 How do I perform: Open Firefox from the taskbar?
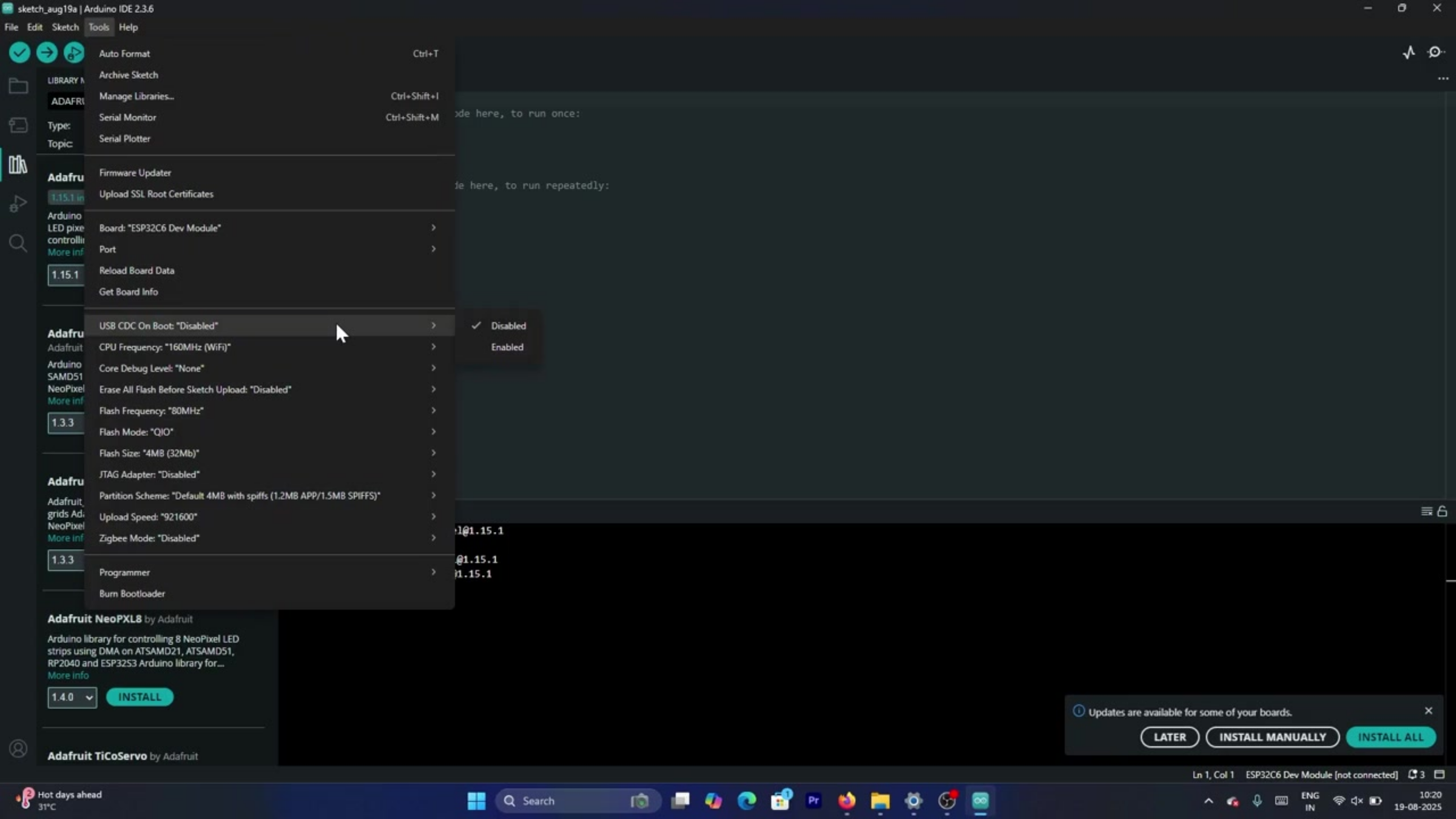click(847, 801)
